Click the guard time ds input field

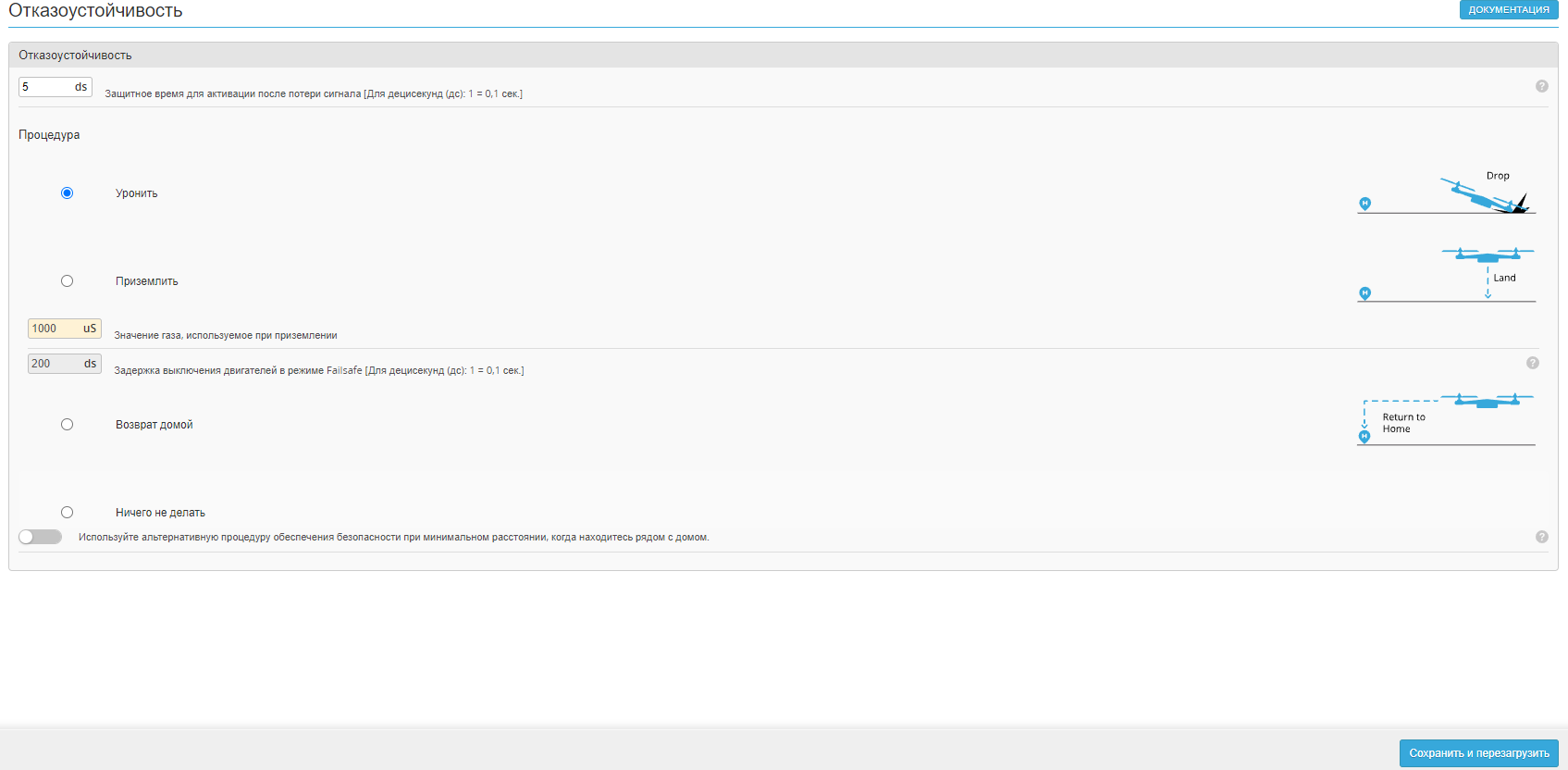(44, 87)
